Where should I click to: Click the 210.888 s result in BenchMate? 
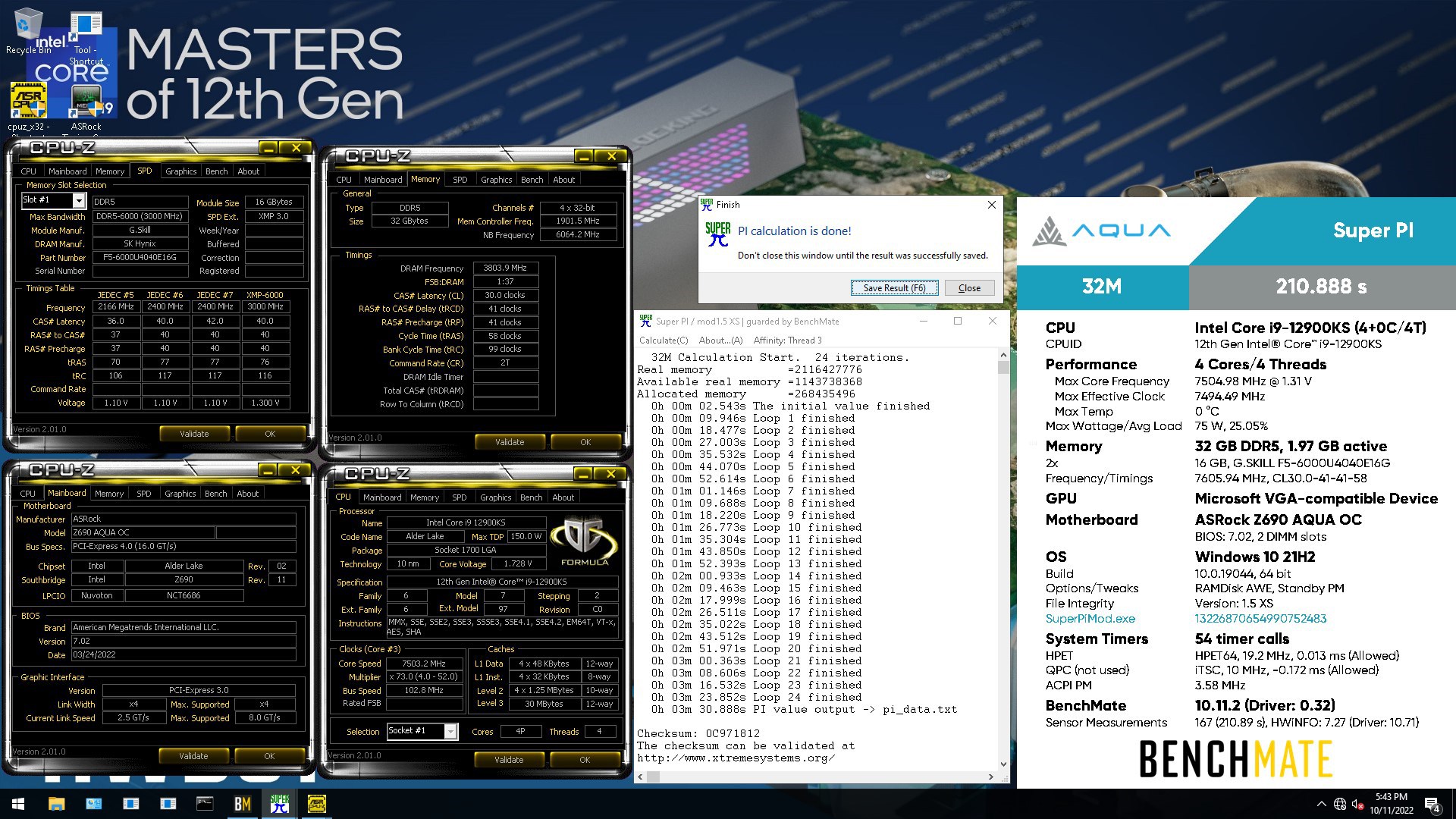[x=1321, y=287]
